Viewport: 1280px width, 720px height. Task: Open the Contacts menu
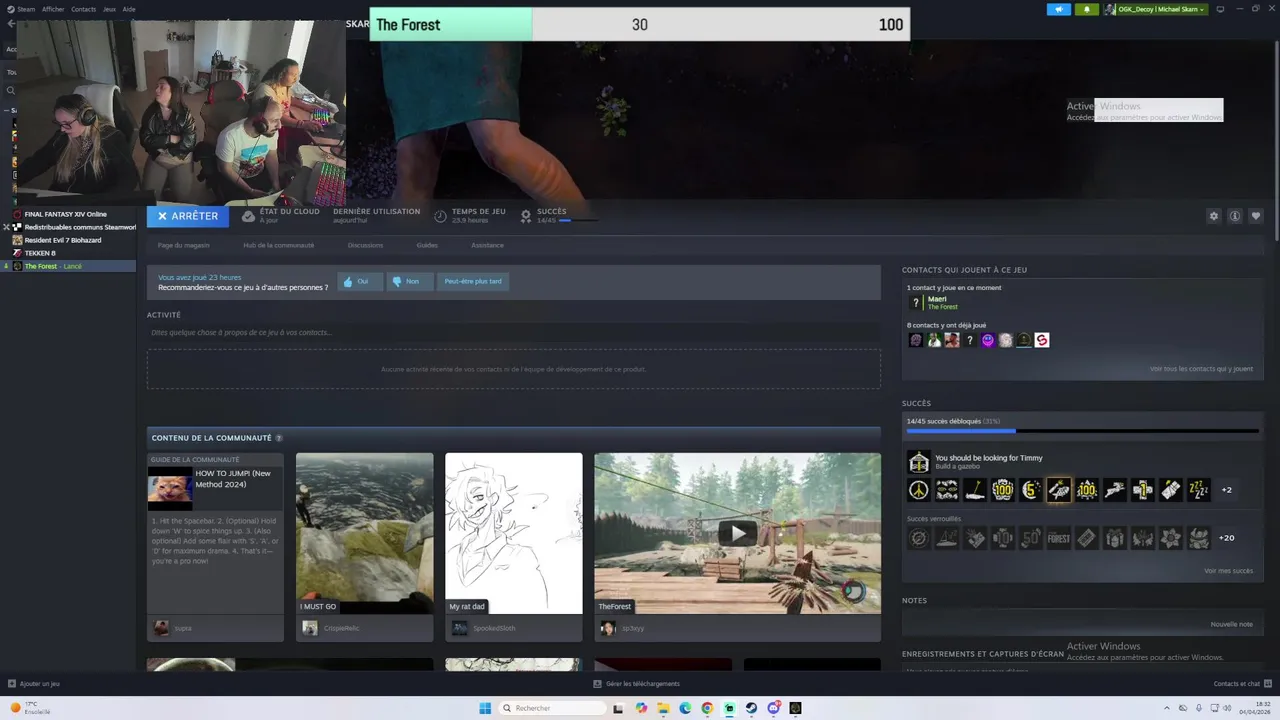[x=84, y=9]
